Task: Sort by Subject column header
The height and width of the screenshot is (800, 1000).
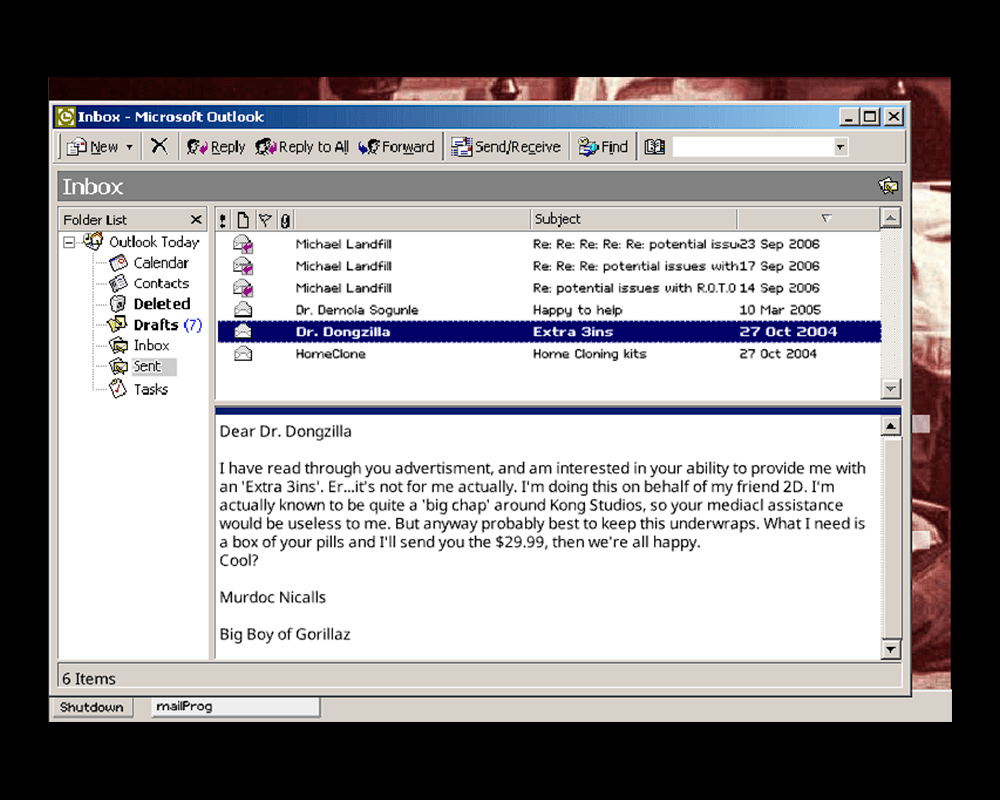Action: pyautogui.click(x=633, y=219)
